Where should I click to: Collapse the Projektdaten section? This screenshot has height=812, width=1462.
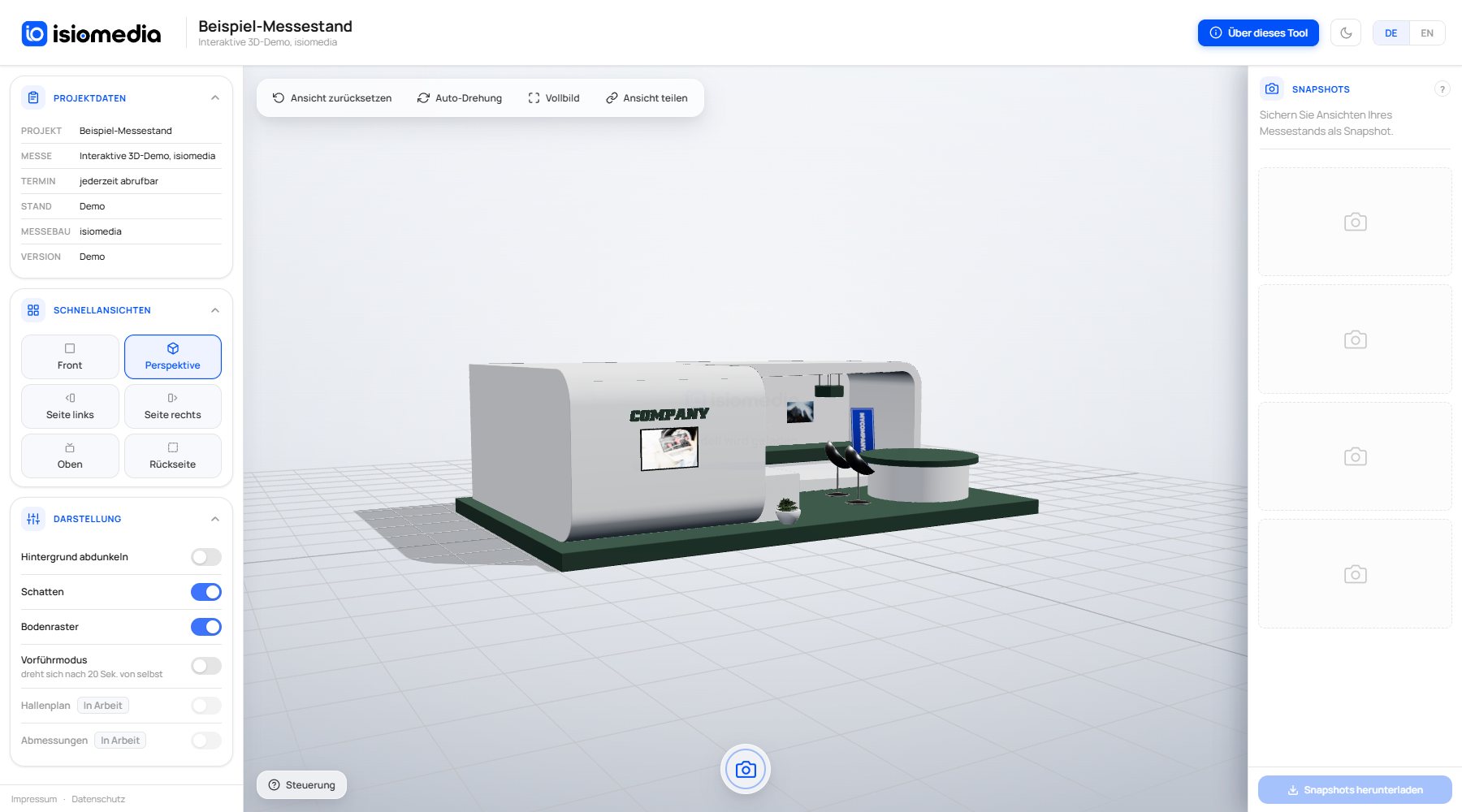[215, 98]
